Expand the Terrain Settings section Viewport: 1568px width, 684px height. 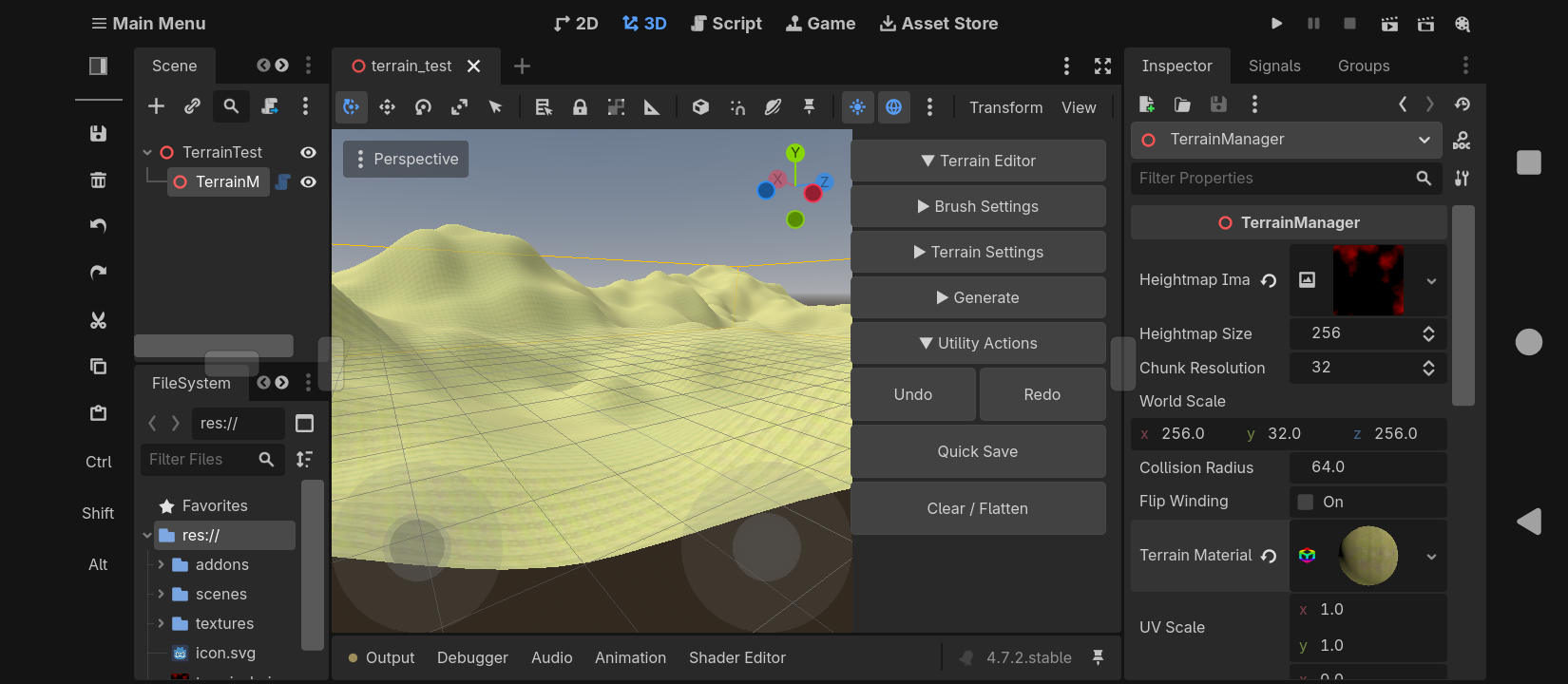click(978, 252)
